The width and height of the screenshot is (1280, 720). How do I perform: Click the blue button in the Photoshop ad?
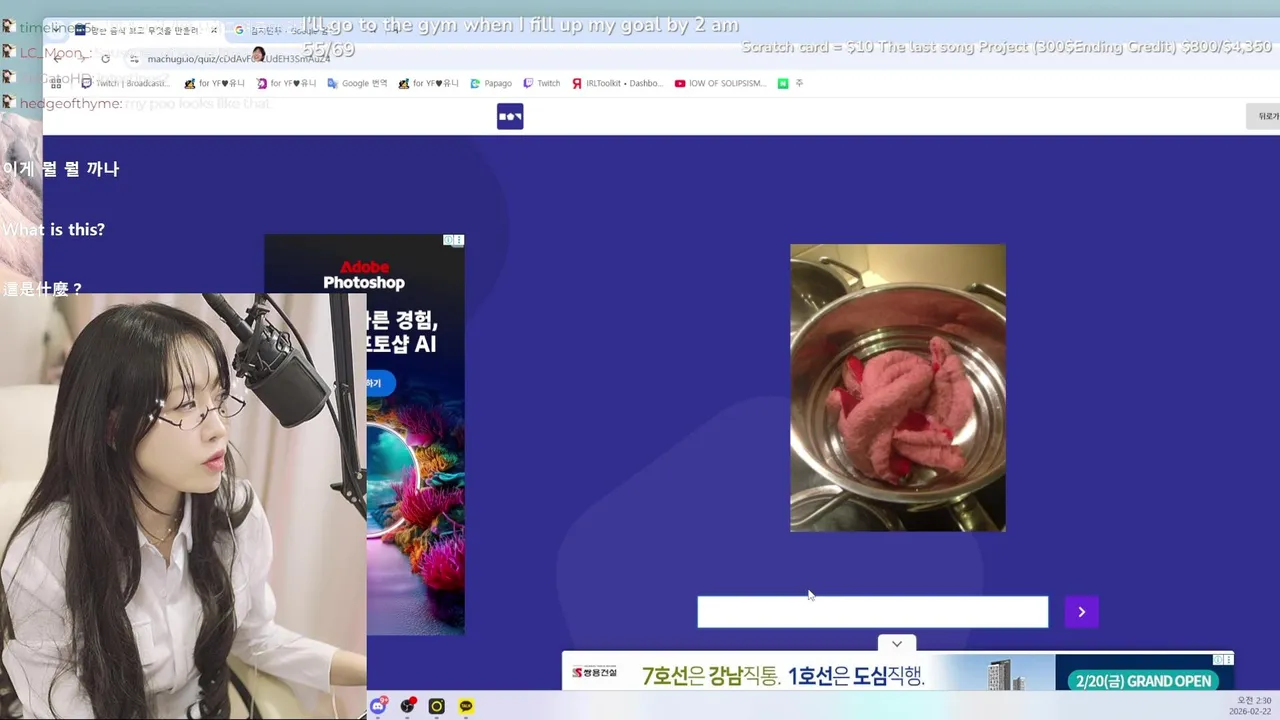point(379,383)
